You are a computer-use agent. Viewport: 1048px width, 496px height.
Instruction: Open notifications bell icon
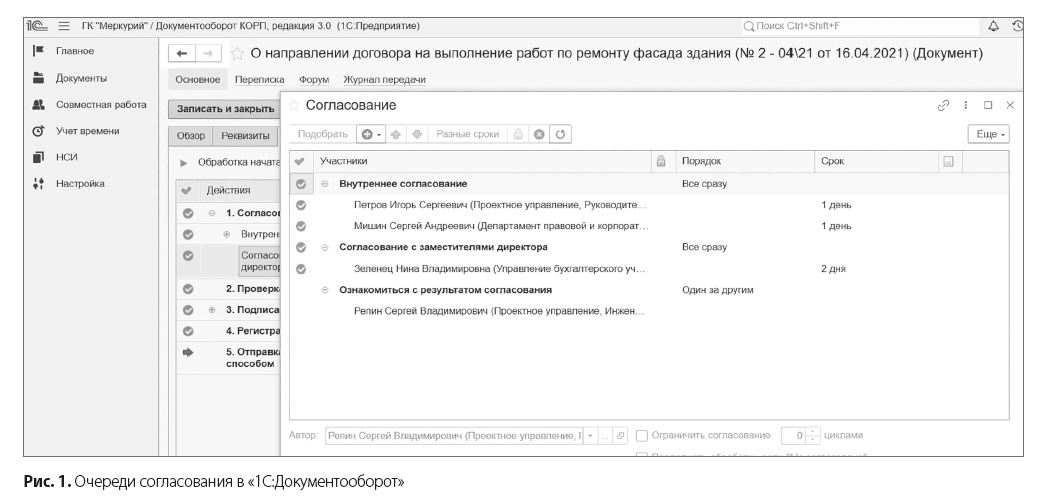pyautogui.click(x=993, y=26)
